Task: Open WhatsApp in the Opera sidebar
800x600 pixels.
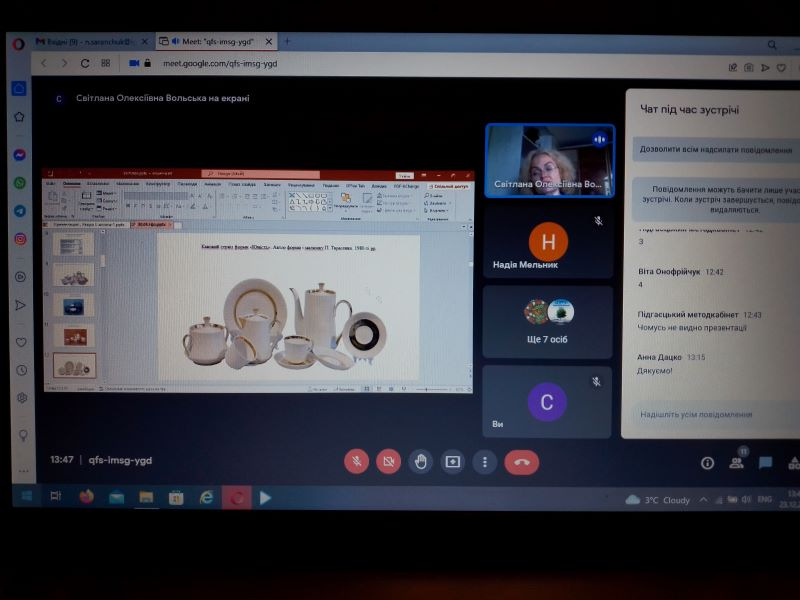Action: coord(19,183)
